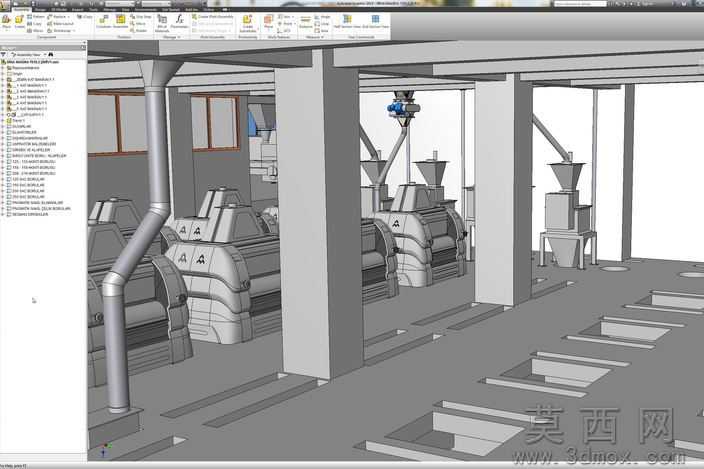
Task: Open the Inventor application menu button
Action: (x=5, y=4)
